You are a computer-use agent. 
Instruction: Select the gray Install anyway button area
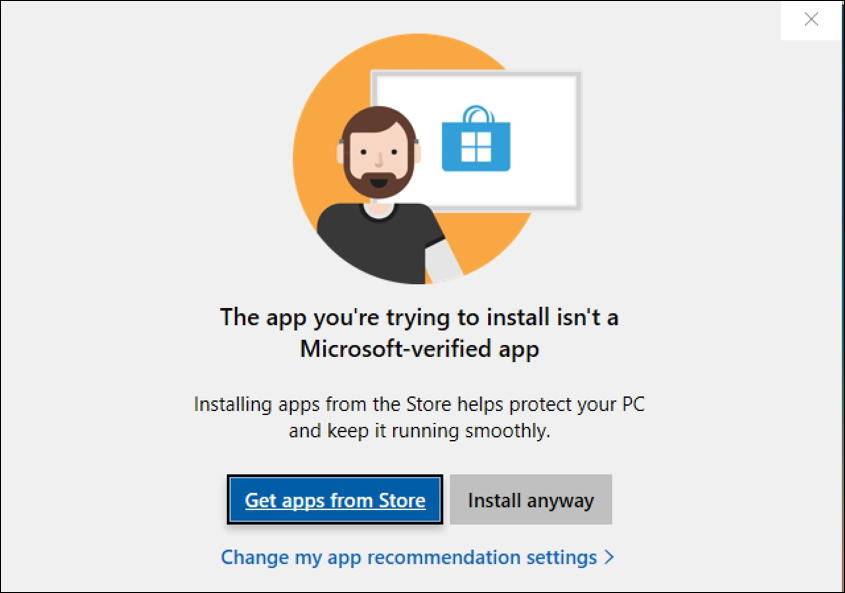click(530, 499)
